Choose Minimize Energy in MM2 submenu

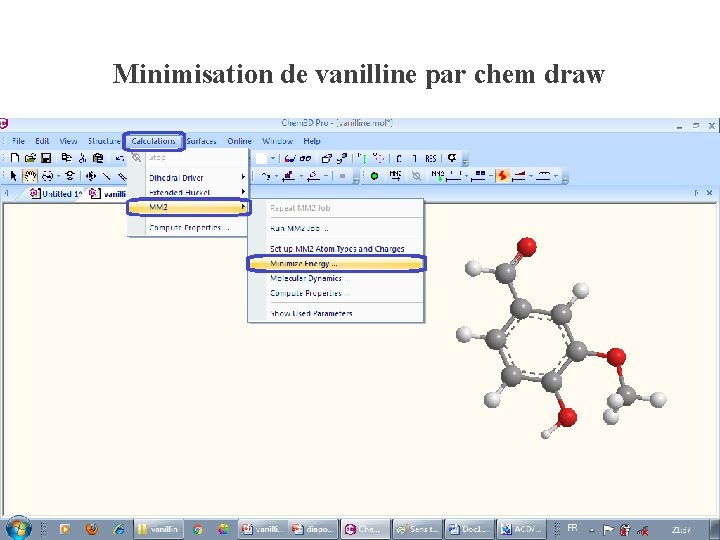click(x=336, y=264)
